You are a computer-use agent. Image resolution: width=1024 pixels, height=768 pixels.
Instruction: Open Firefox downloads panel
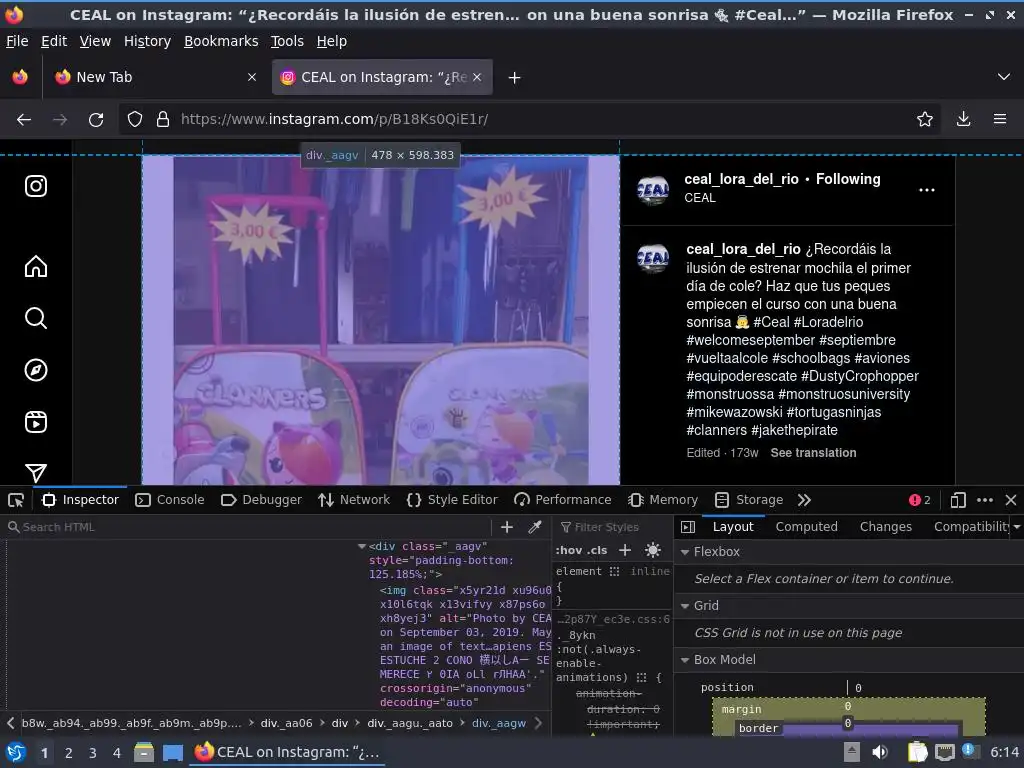tap(963, 120)
